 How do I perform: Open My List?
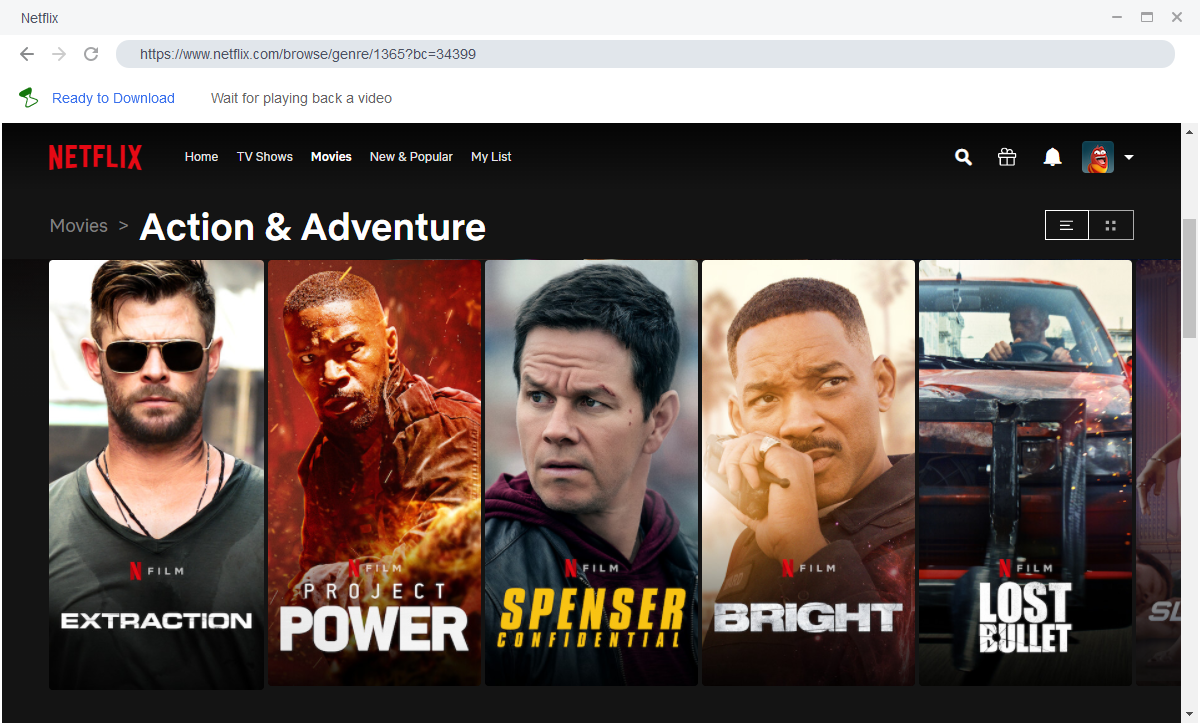(491, 157)
